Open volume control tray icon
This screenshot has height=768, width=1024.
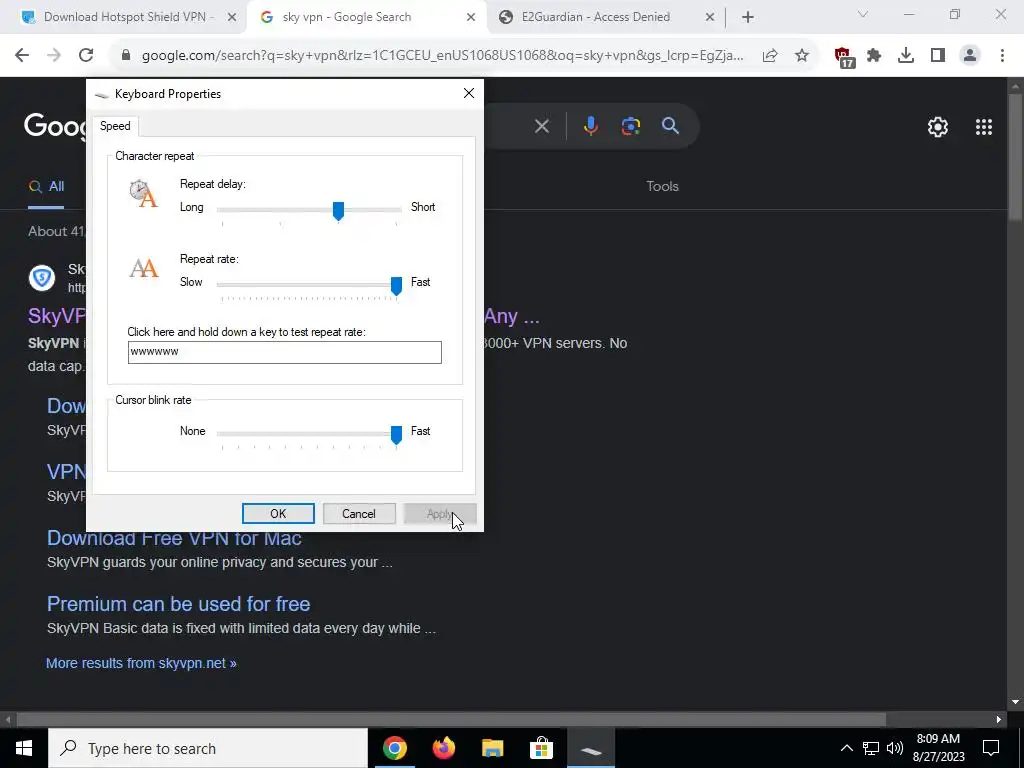895,748
